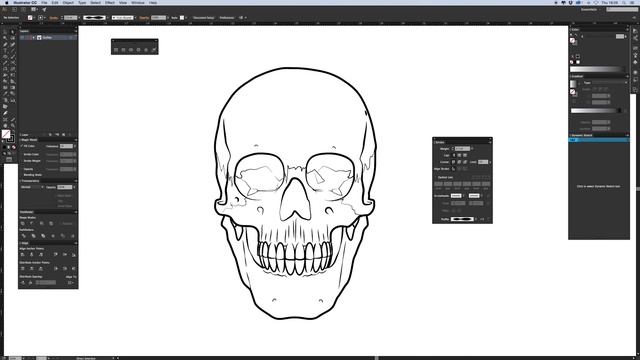Open the Help menu
The image size is (640, 360).
pyautogui.click(x=153, y=2)
